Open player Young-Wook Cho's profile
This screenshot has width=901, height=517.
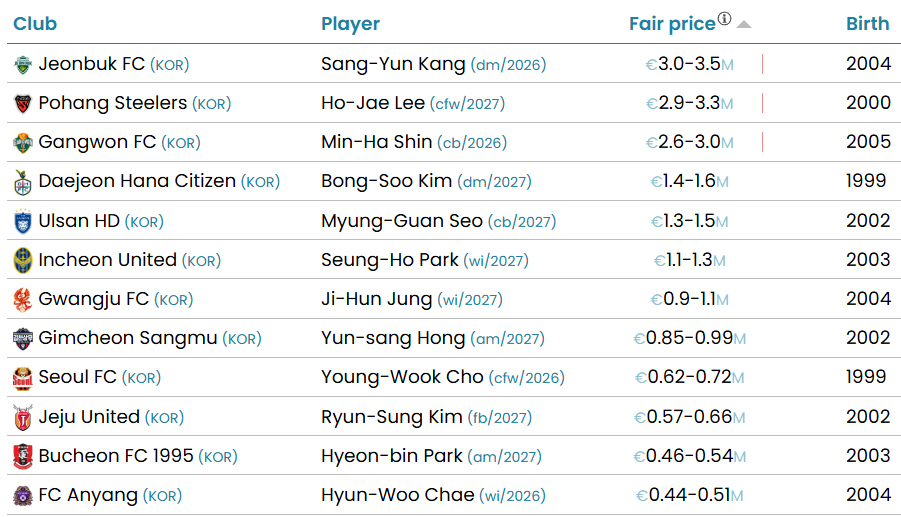(402, 377)
